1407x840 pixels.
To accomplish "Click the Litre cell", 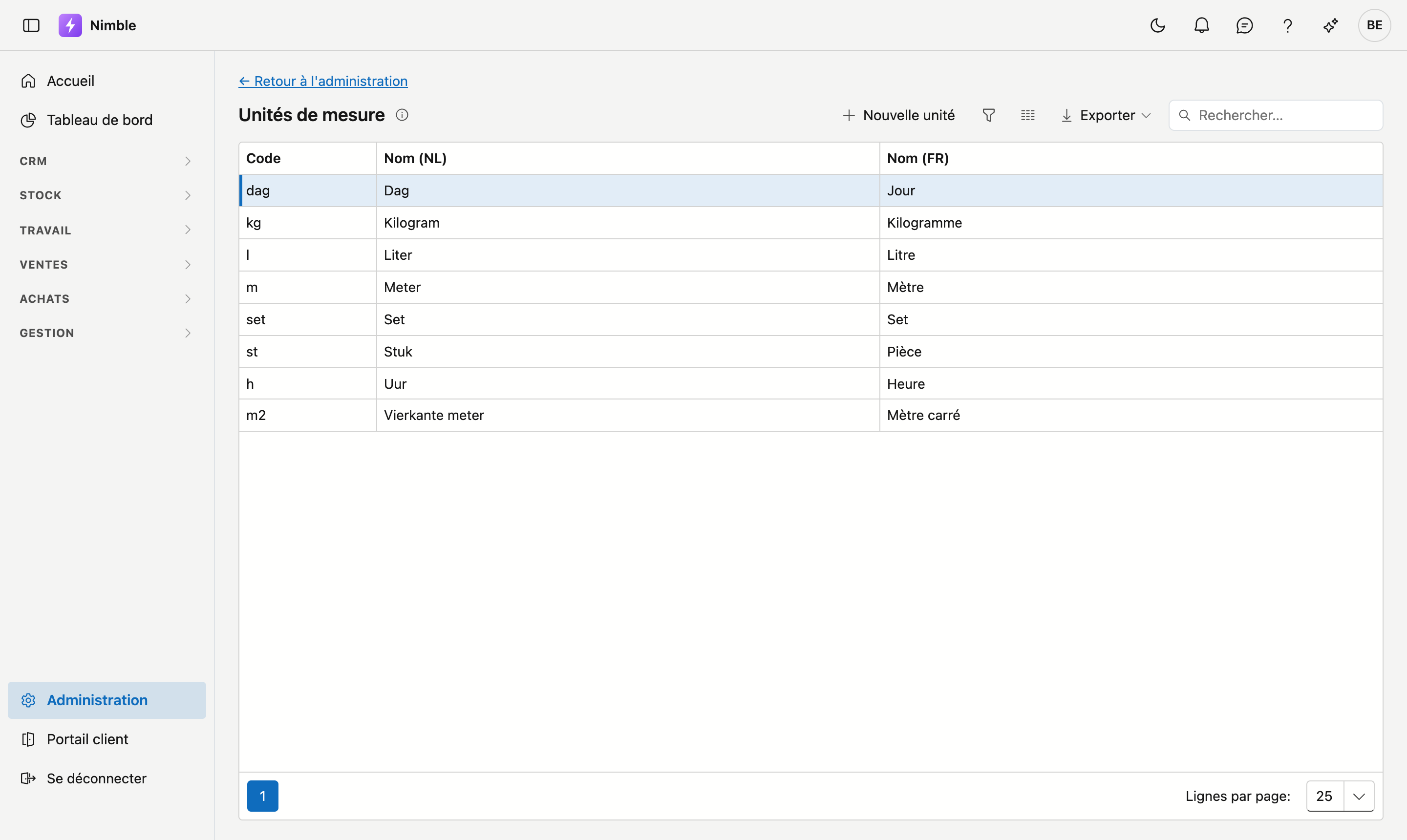I will [x=1130, y=255].
